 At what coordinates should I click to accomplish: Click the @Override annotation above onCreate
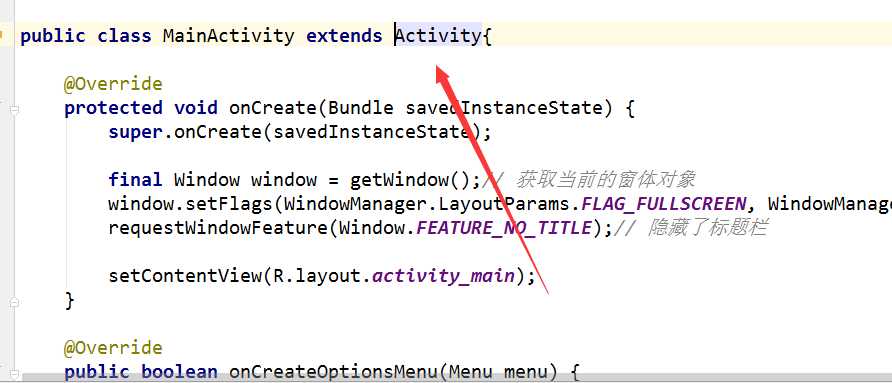[x=113, y=84]
